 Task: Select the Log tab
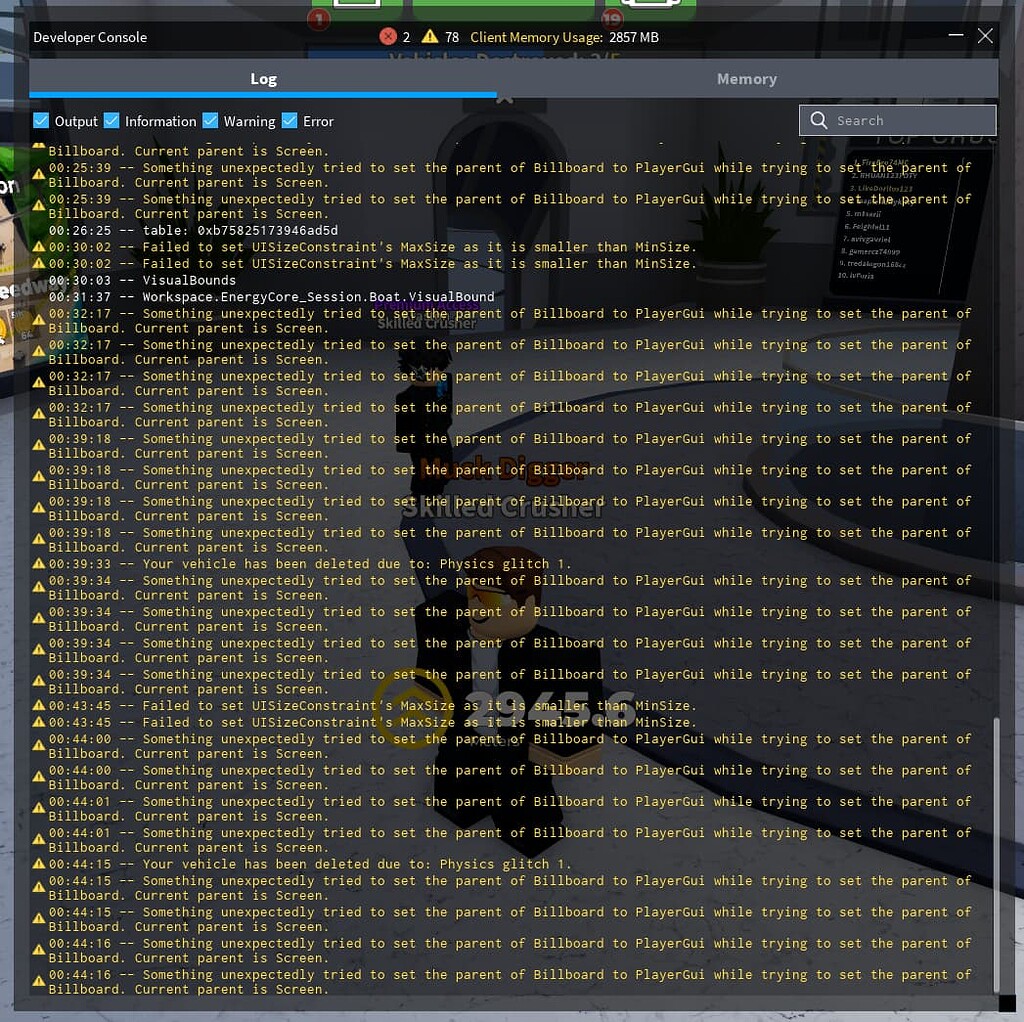coord(263,79)
